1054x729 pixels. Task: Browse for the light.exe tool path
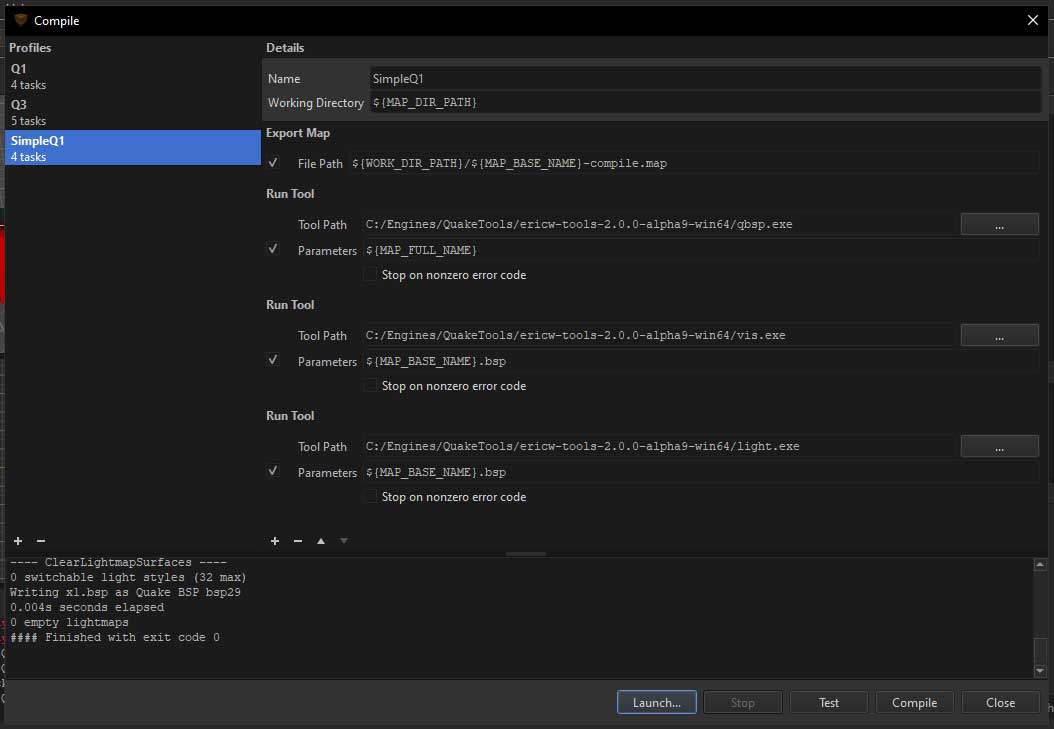(1000, 446)
